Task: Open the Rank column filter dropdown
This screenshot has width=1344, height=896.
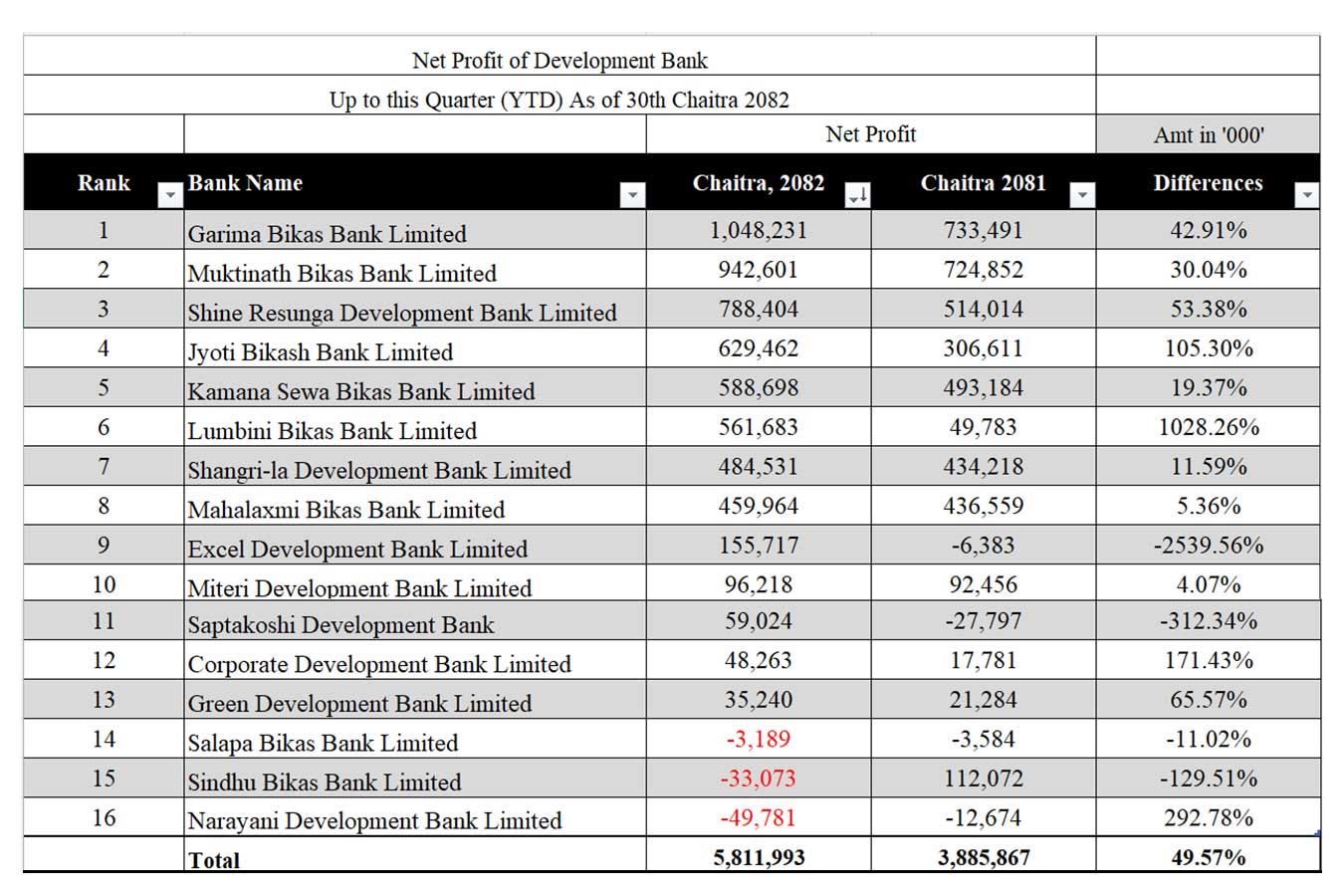Action: click(x=170, y=195)
